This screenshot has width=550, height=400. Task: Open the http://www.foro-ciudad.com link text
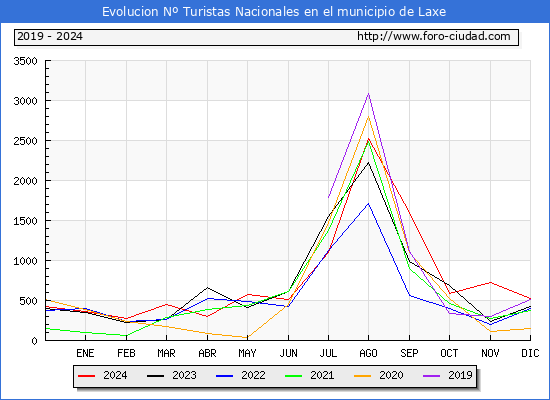tap(434, 36)
